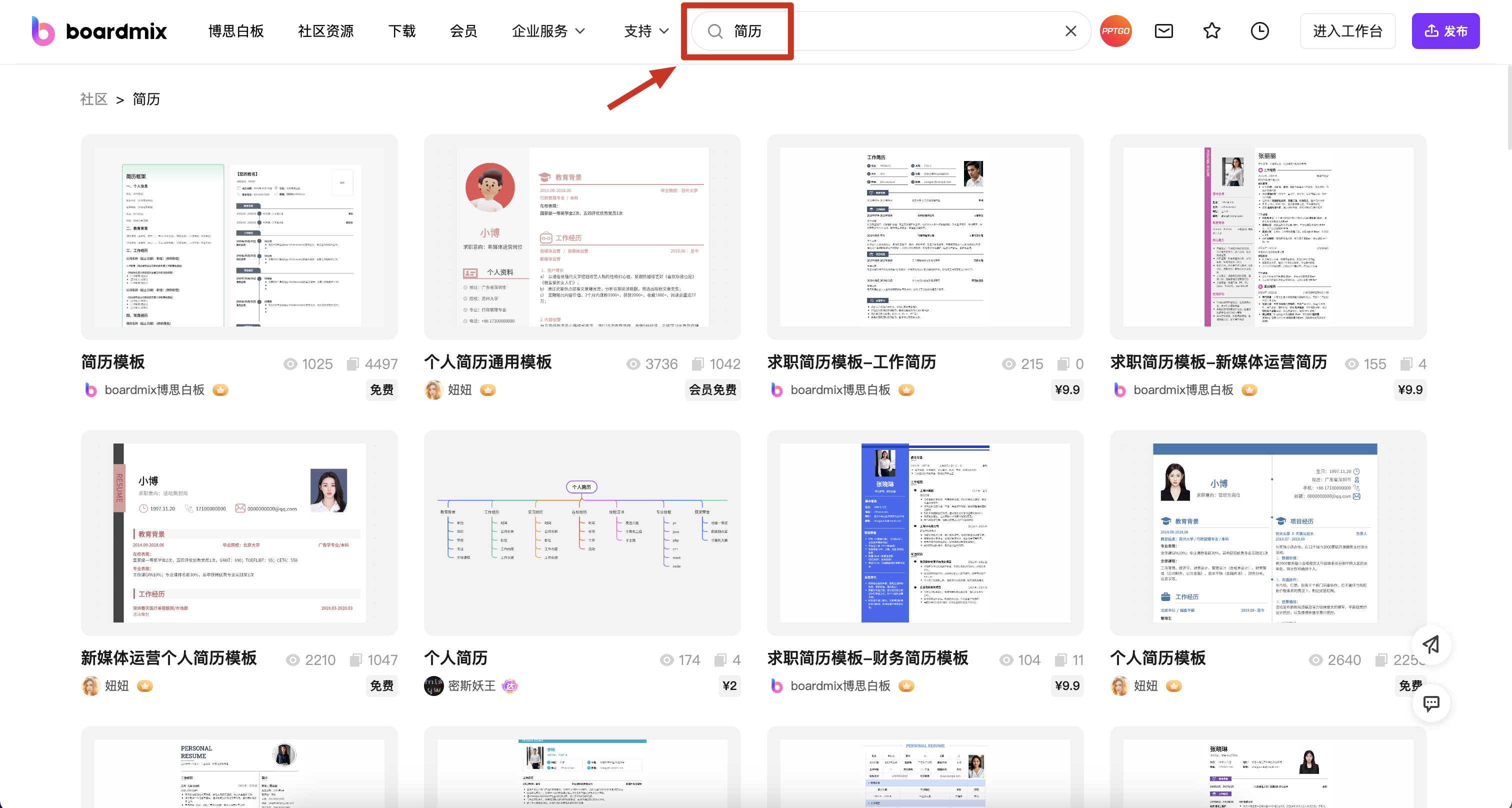The width and height of the screenshot is (1512, 808).
Task: Open the 个人简历 mind map thumbnail
Action: (582, 532)
